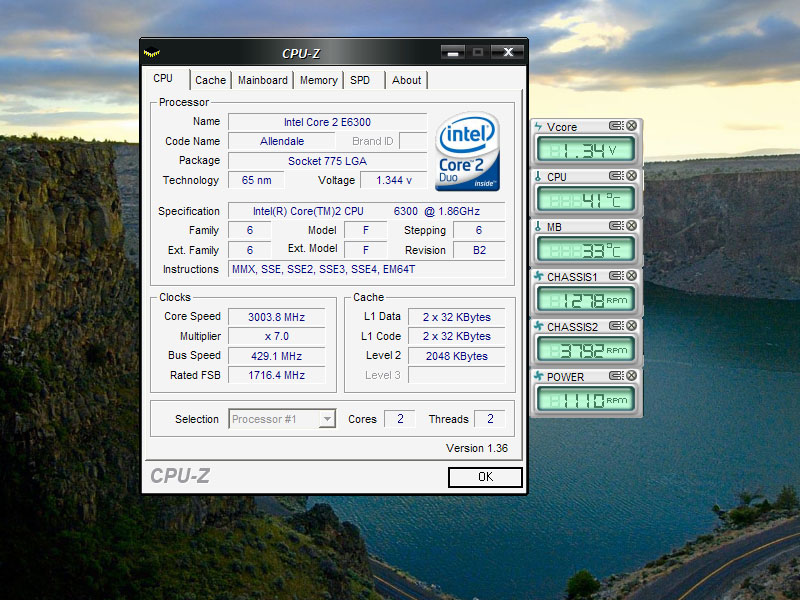
Task: Click the lightning bolt icon on Vcore widget
Action: pos(538,126)
